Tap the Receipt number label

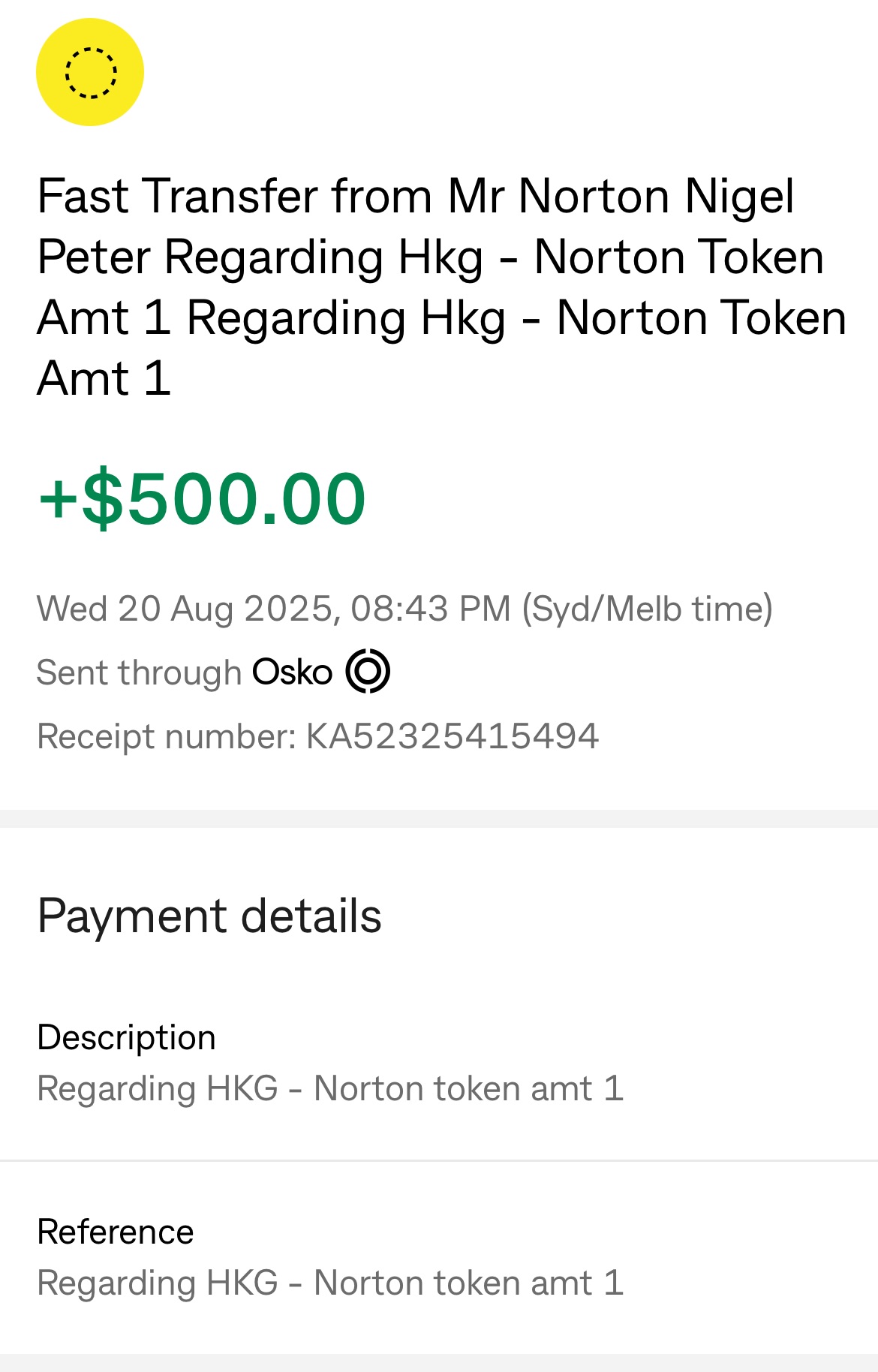pos(167,736)
